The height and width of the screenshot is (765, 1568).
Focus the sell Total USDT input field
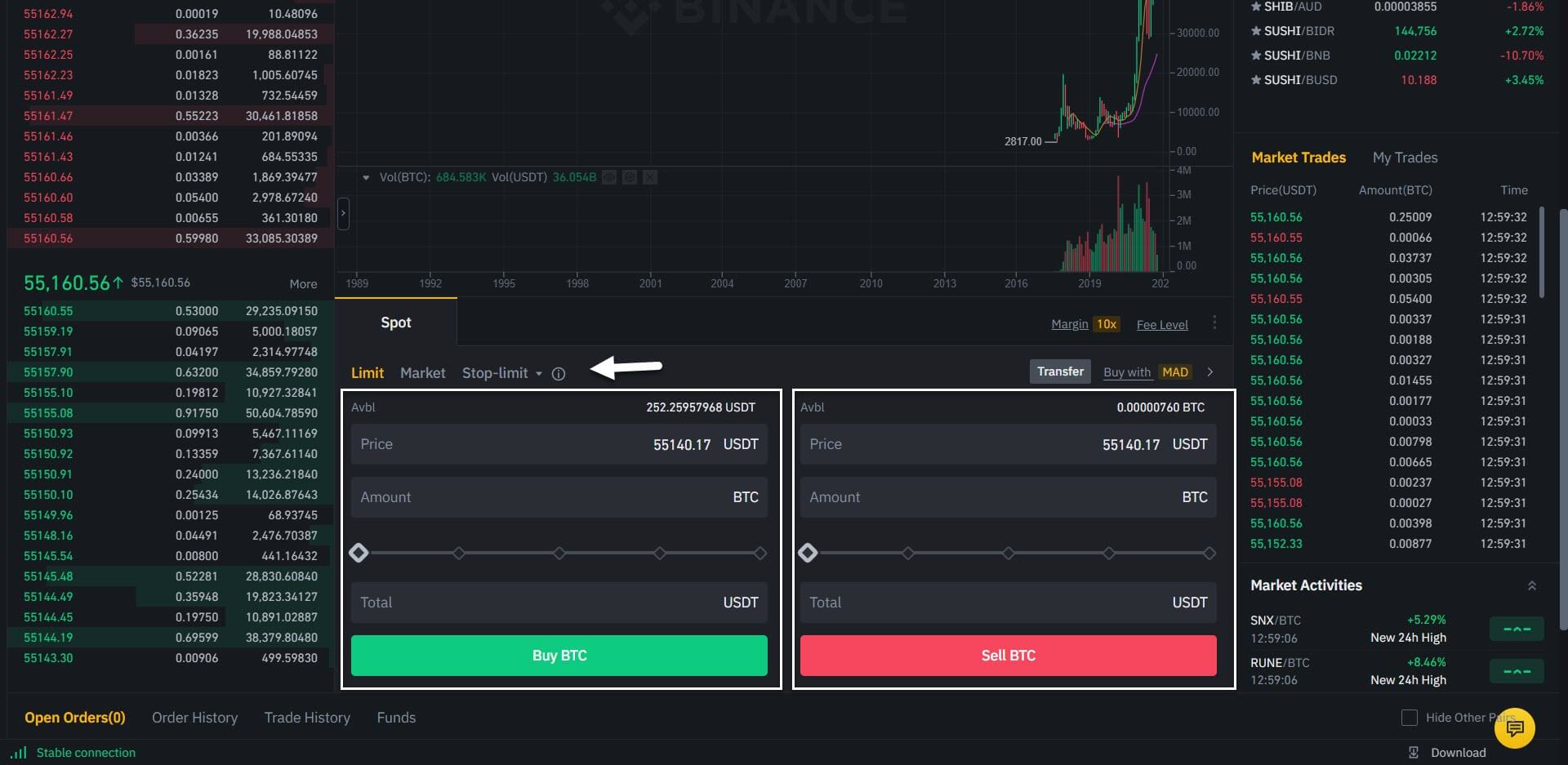coord(1009,603)
